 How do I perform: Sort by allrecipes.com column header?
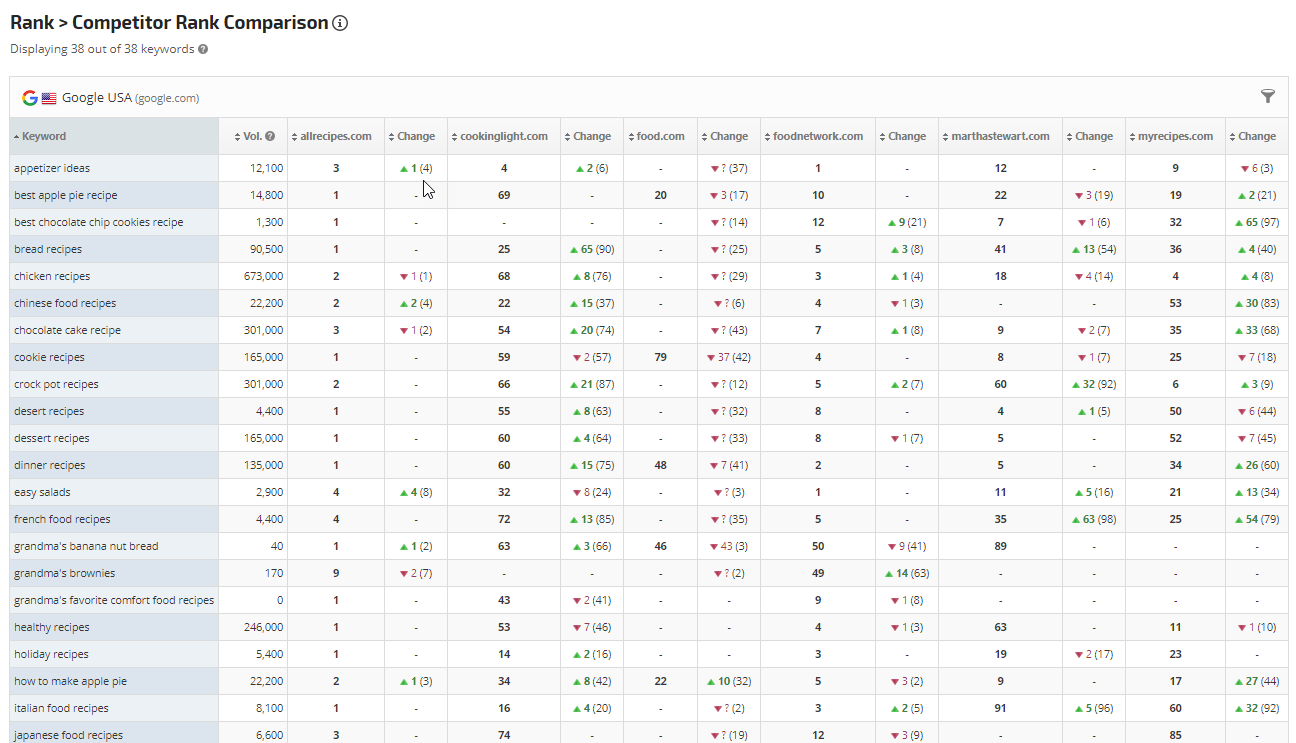coord(334,137)
